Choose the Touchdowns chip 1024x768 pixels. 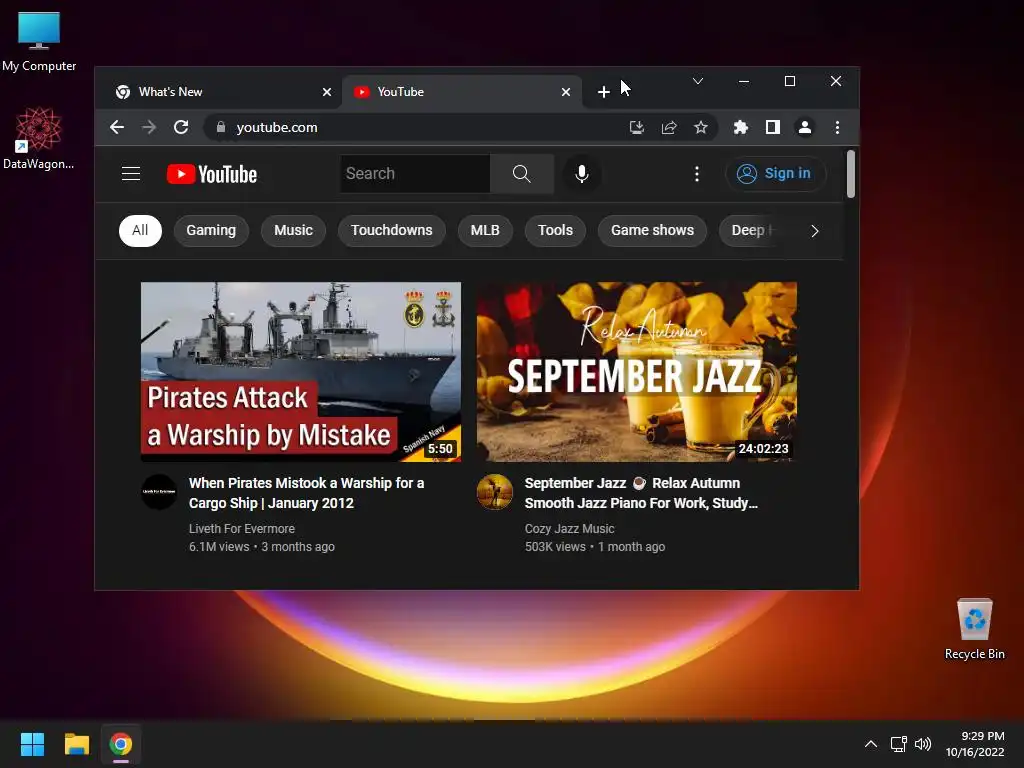click(x=392, y=231)
